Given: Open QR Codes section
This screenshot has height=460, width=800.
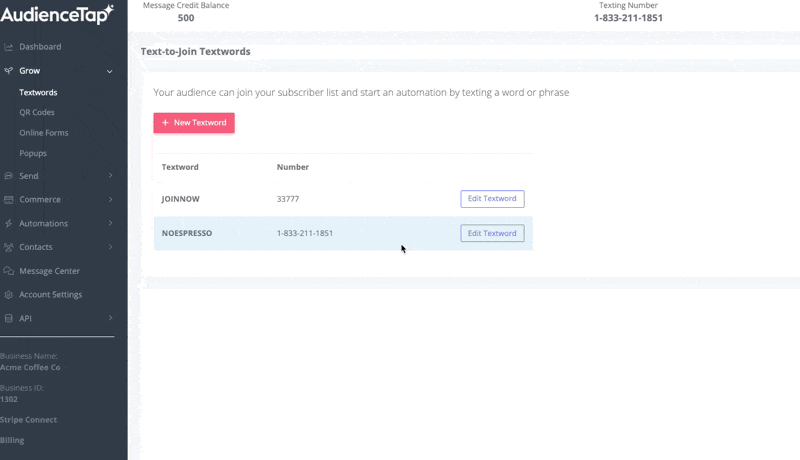Looking at the screenshot, I should coord(37,112).
